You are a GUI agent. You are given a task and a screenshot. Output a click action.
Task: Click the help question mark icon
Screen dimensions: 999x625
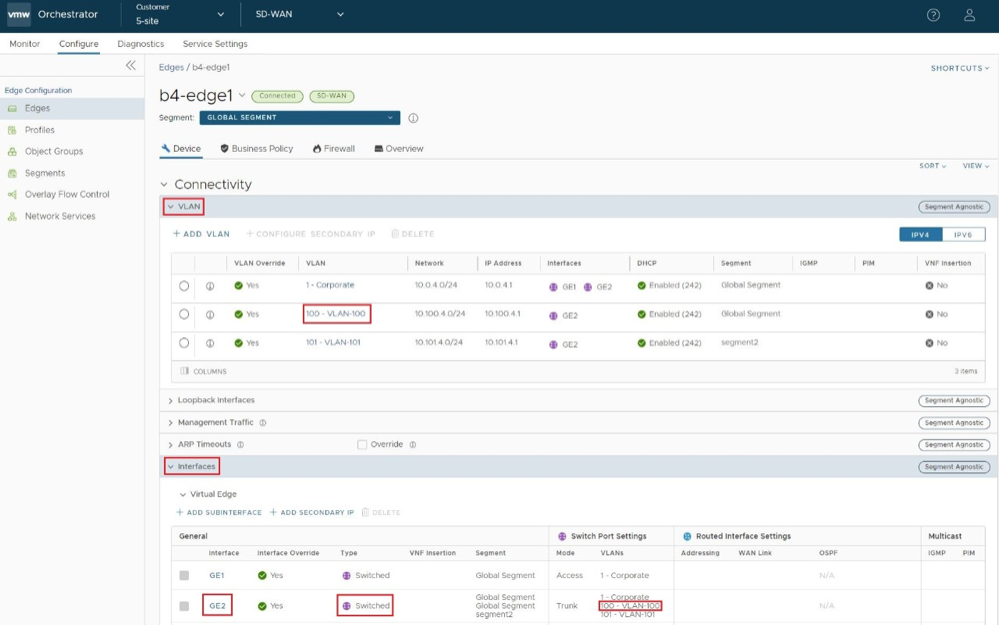pos(933,15)
